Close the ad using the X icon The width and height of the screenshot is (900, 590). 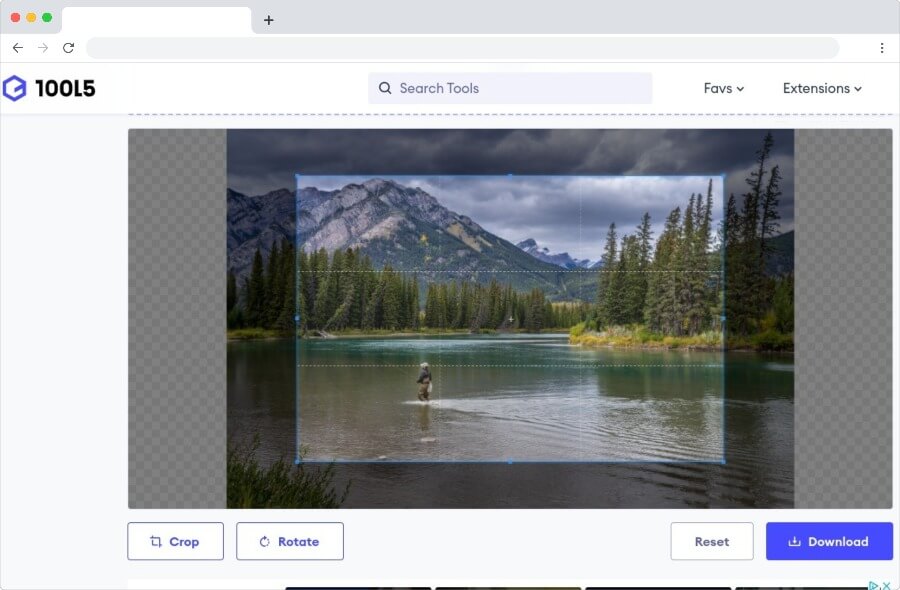tap(886, 585)
